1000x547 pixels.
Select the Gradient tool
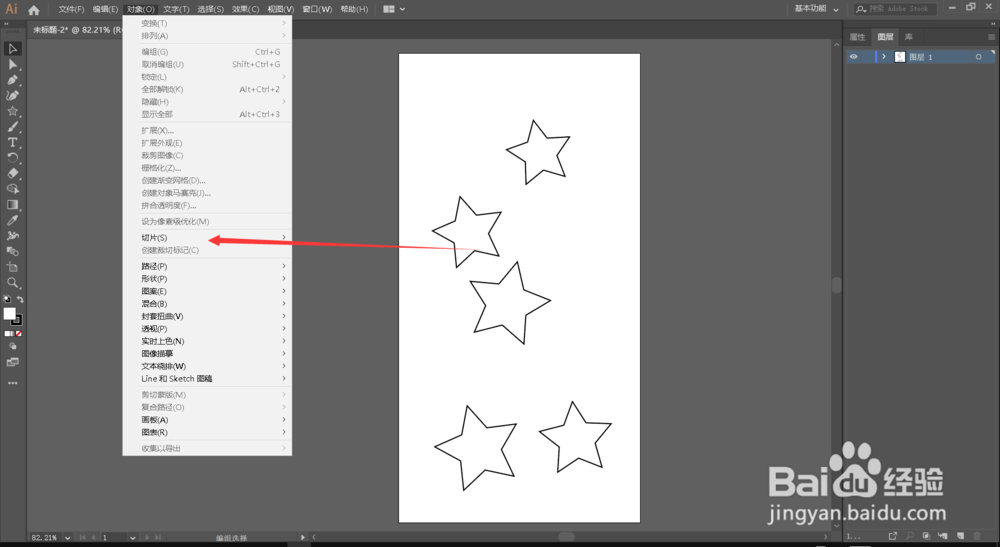click(x=12, y=205)
